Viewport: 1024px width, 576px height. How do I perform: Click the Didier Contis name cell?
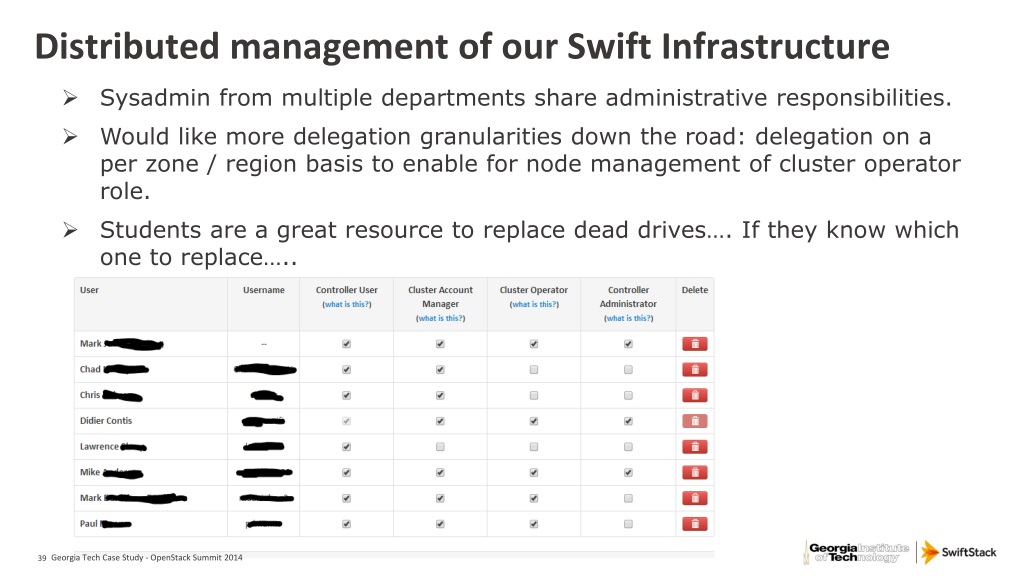[x=106, y=421]
